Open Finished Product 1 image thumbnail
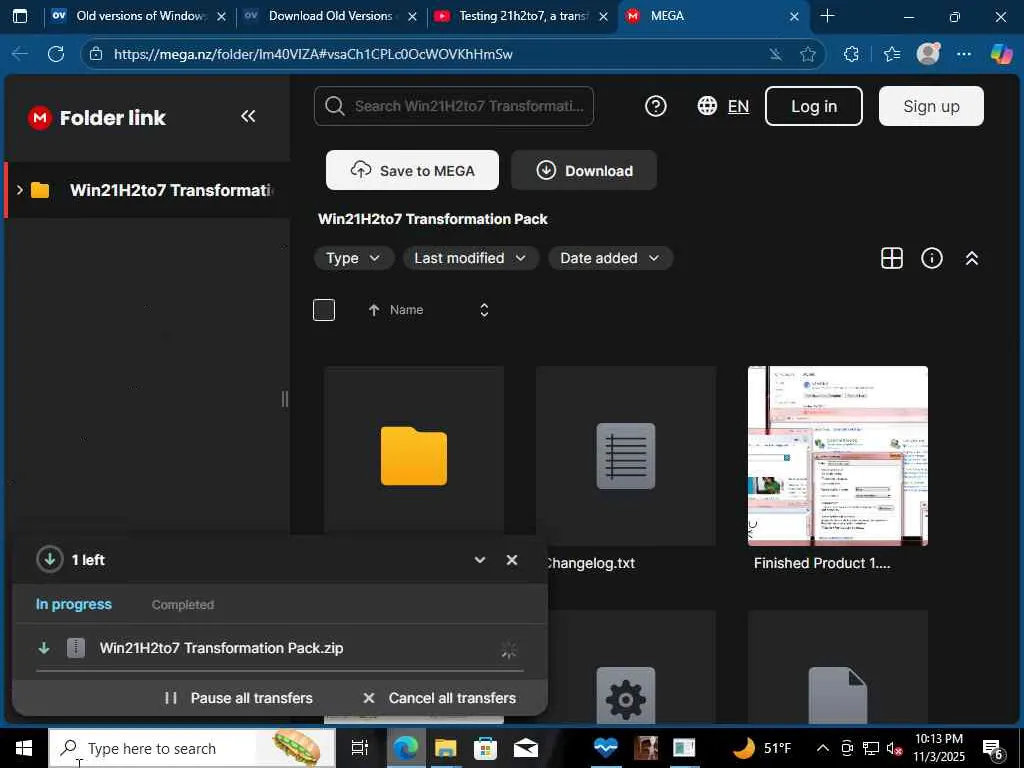 click(837, 456)
